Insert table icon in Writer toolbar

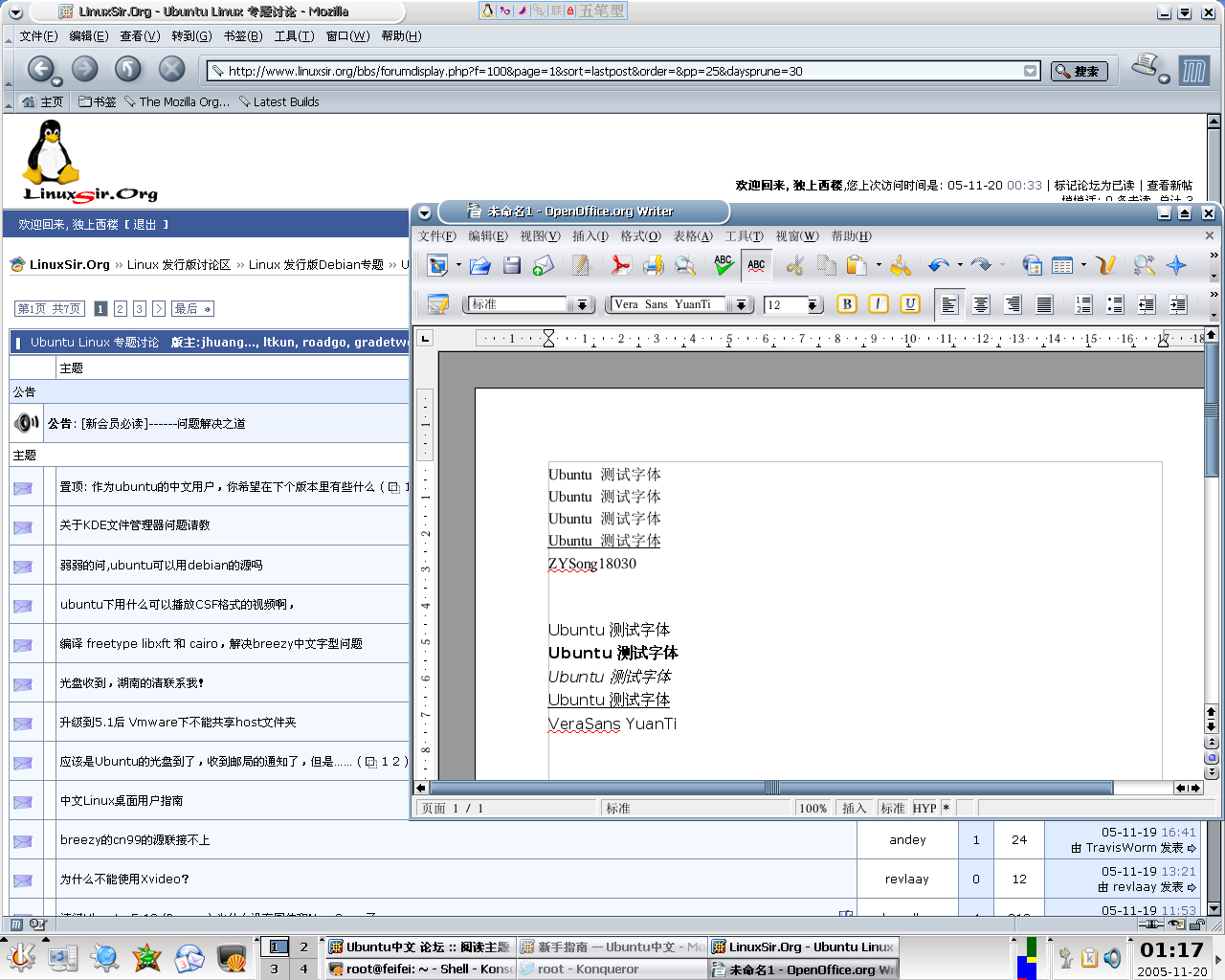tap(1062, 265)
